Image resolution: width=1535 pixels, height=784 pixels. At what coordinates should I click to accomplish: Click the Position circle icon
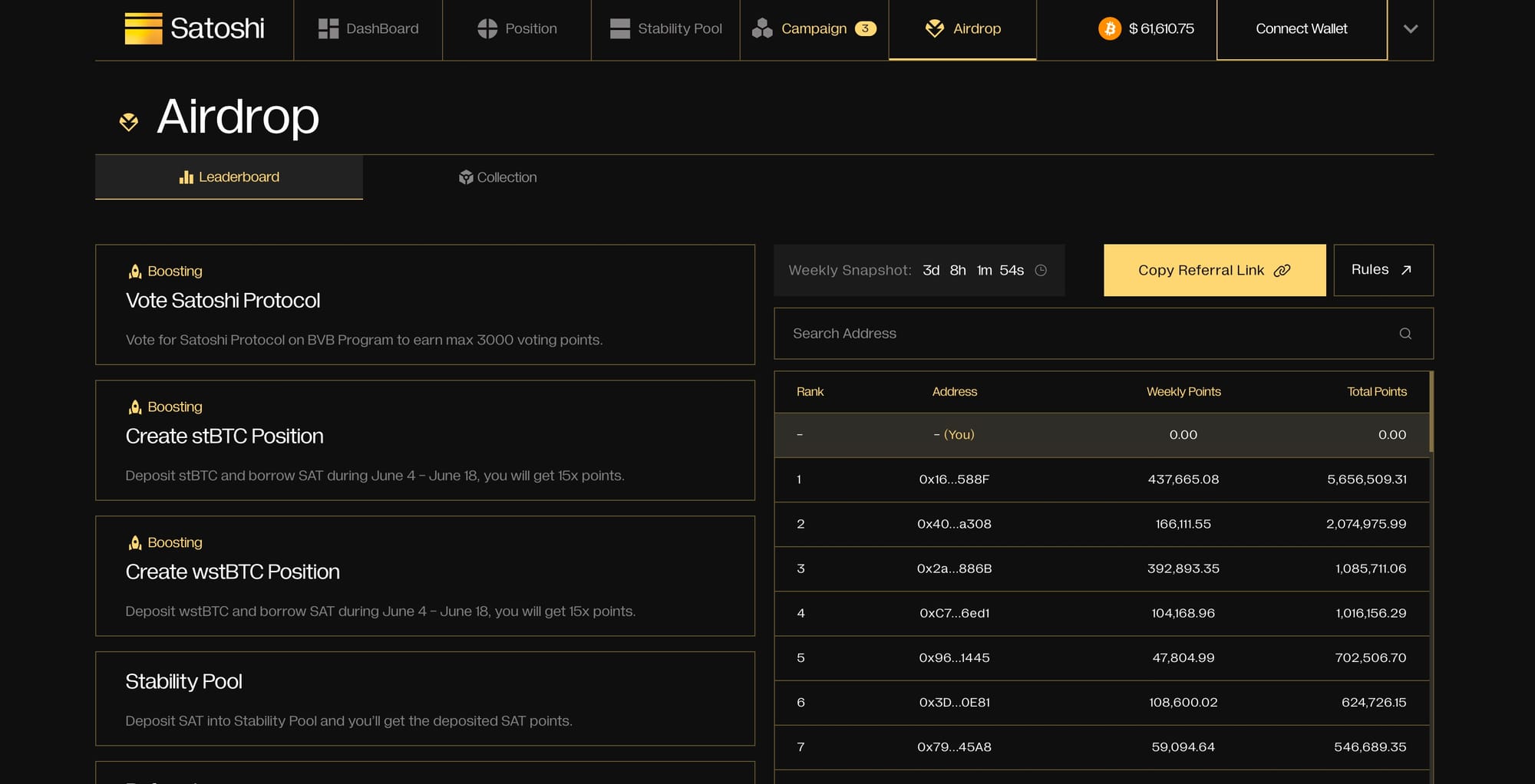[x=487, y=28]
